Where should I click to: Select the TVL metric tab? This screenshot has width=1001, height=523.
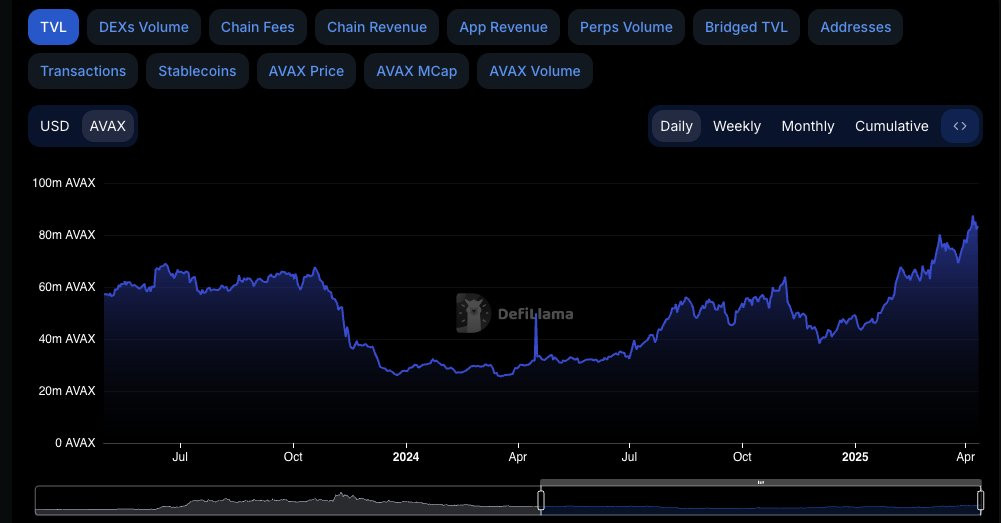point(54,27)
